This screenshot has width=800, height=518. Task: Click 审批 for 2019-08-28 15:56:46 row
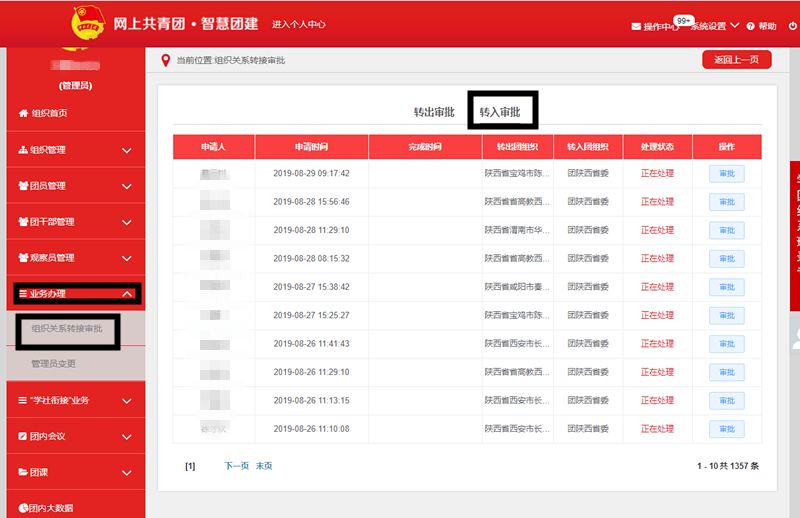point(727,202)
